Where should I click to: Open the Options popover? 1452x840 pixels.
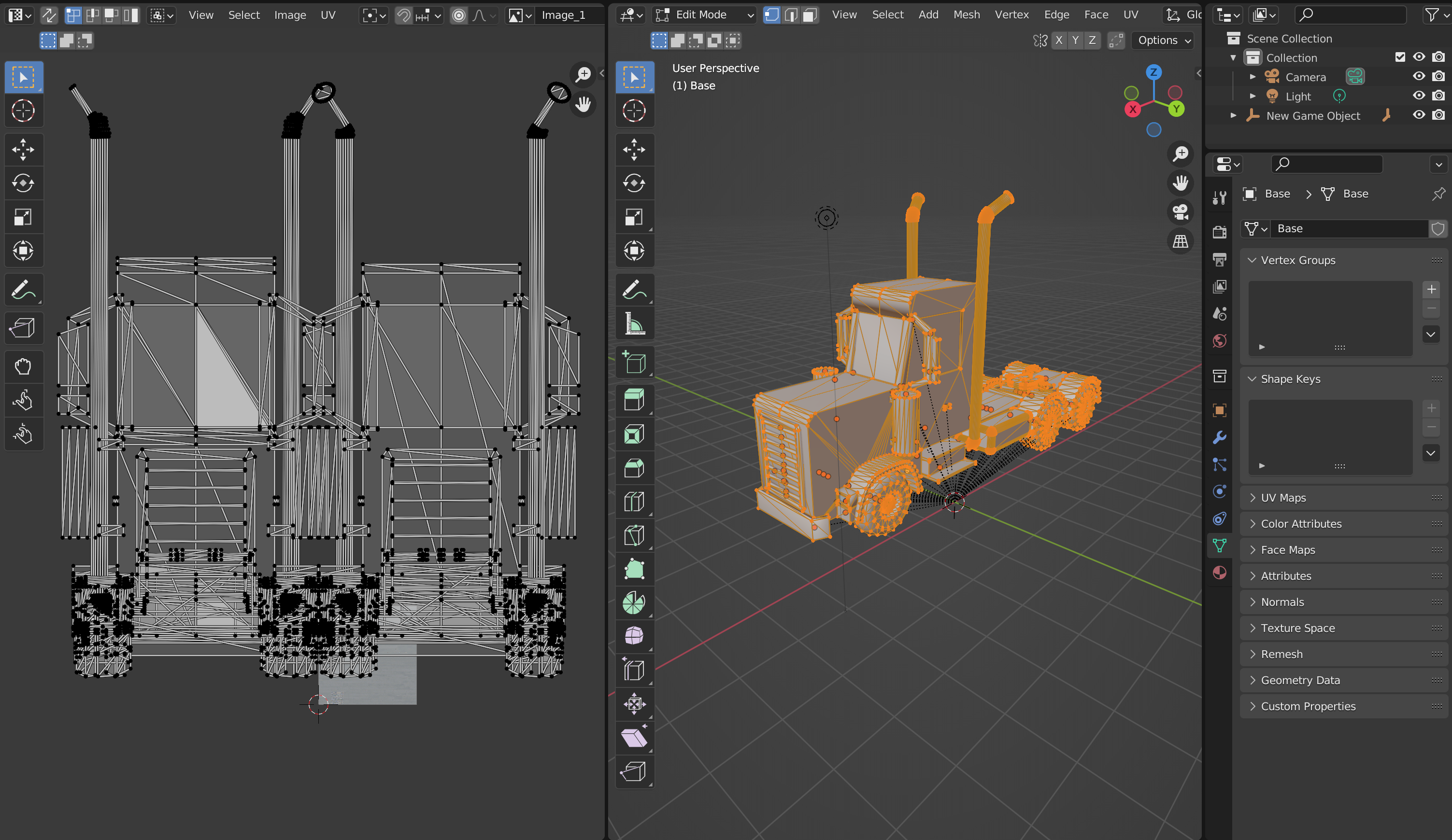click(1163, 40)
